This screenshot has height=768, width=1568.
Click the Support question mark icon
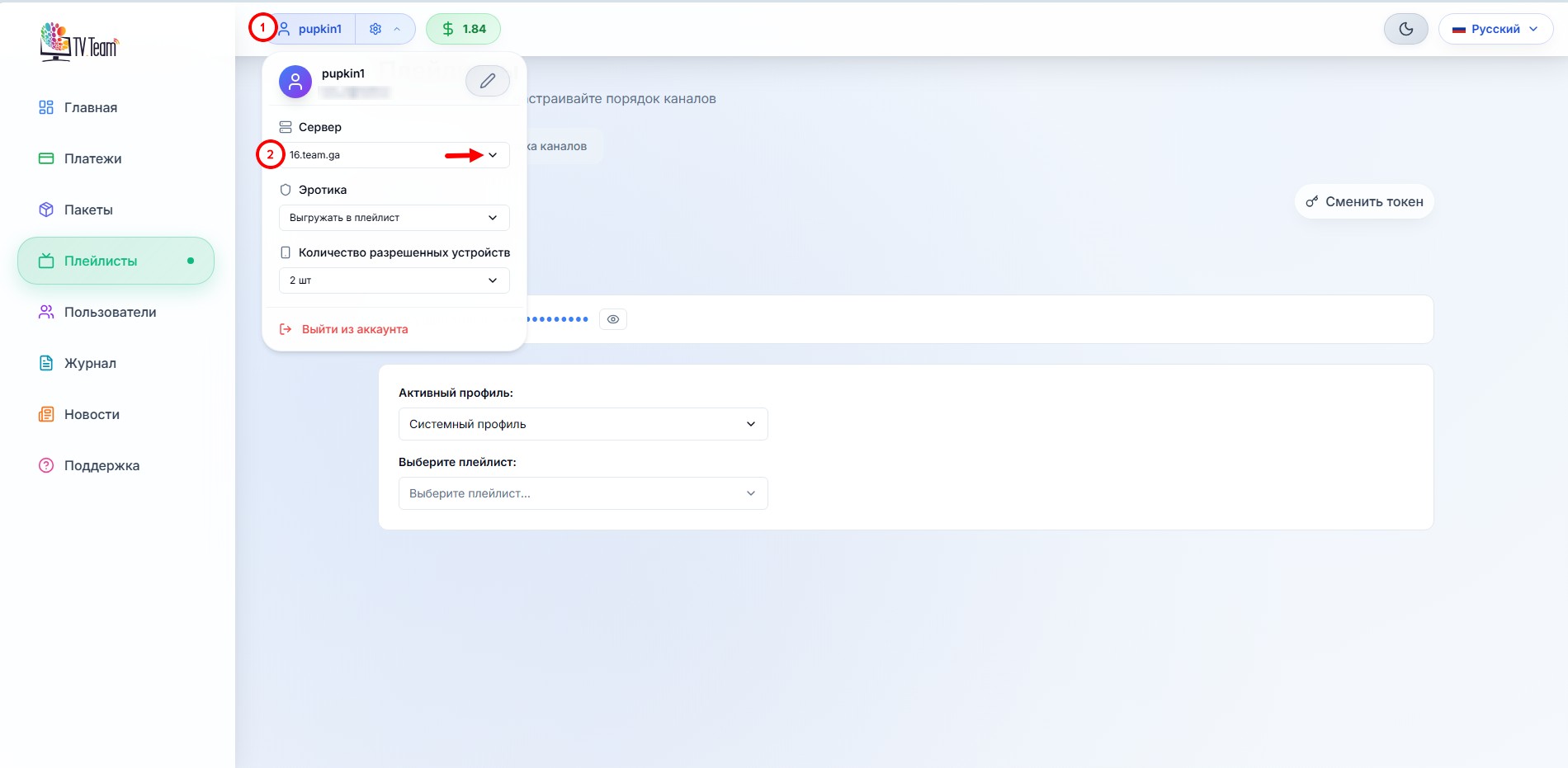pyautogui.click(x=46, y=465)
